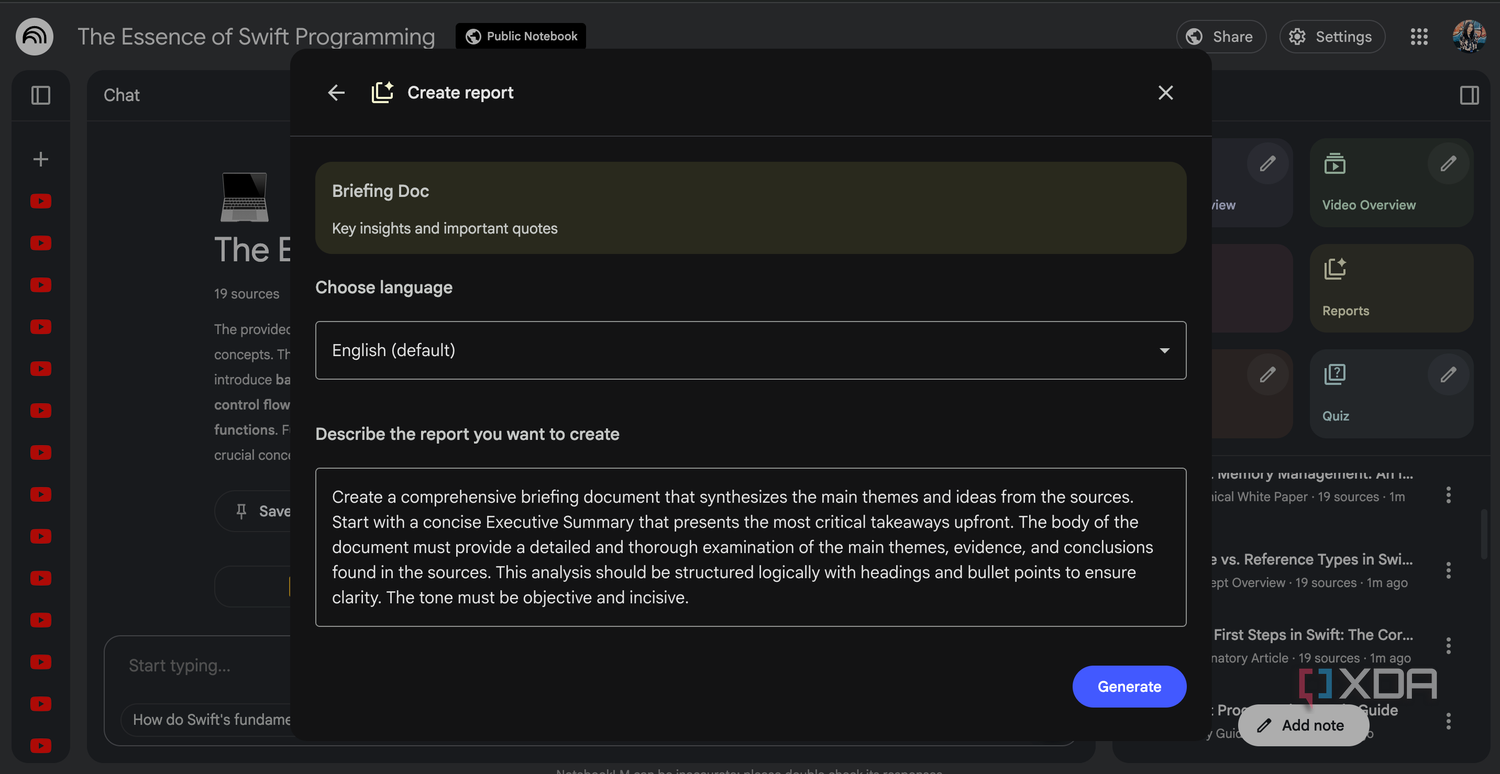This screenshot has height=774, width=1500.
Task: Select the last YouTube source icon
Action: pyautogui.click(x=41, y=746)
